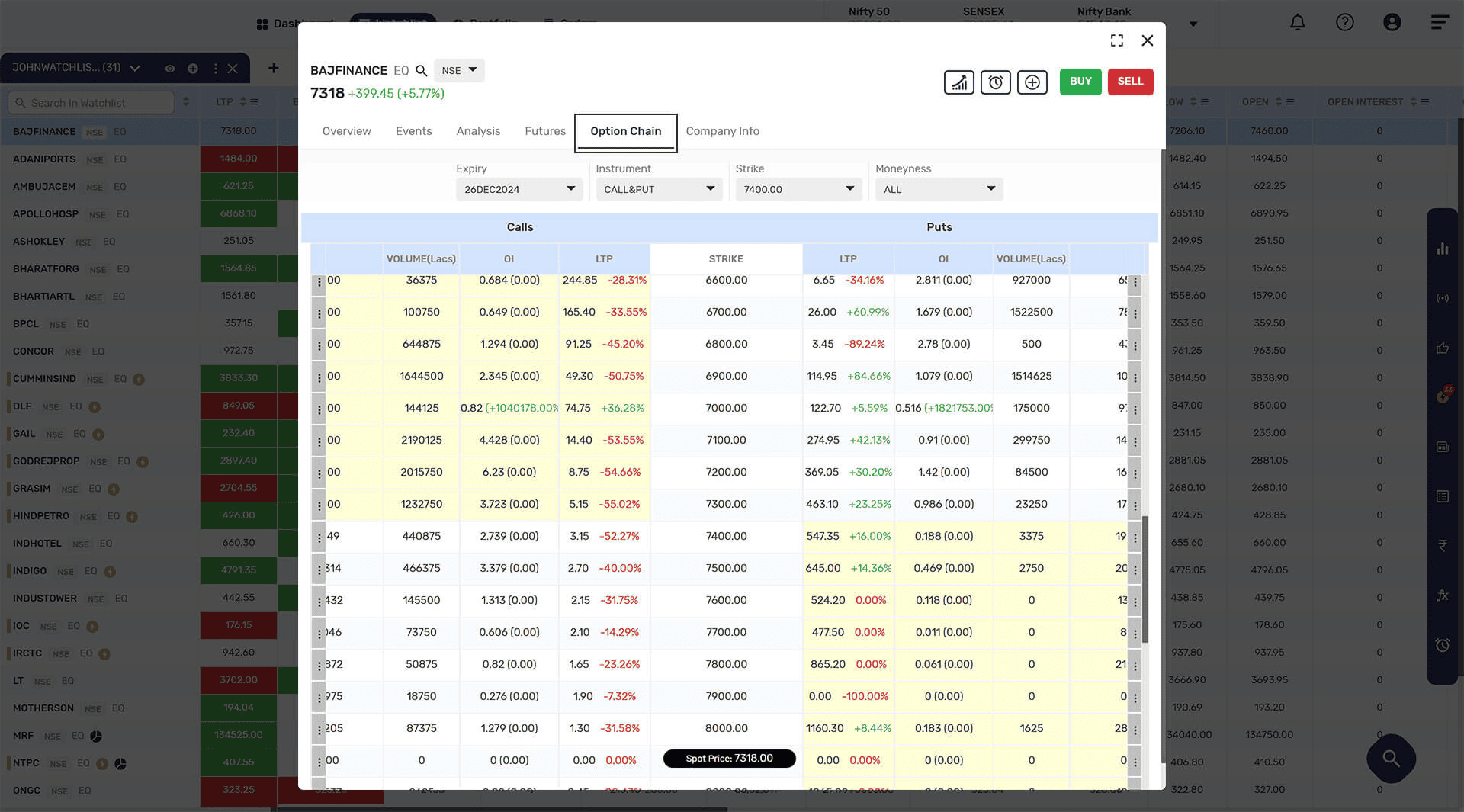
Task: Switch to the Futures tab
Action: tap(545, 131)
